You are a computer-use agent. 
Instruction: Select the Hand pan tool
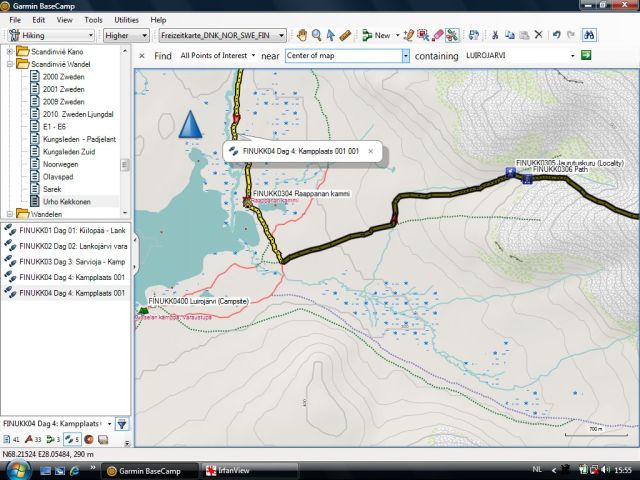302,35
